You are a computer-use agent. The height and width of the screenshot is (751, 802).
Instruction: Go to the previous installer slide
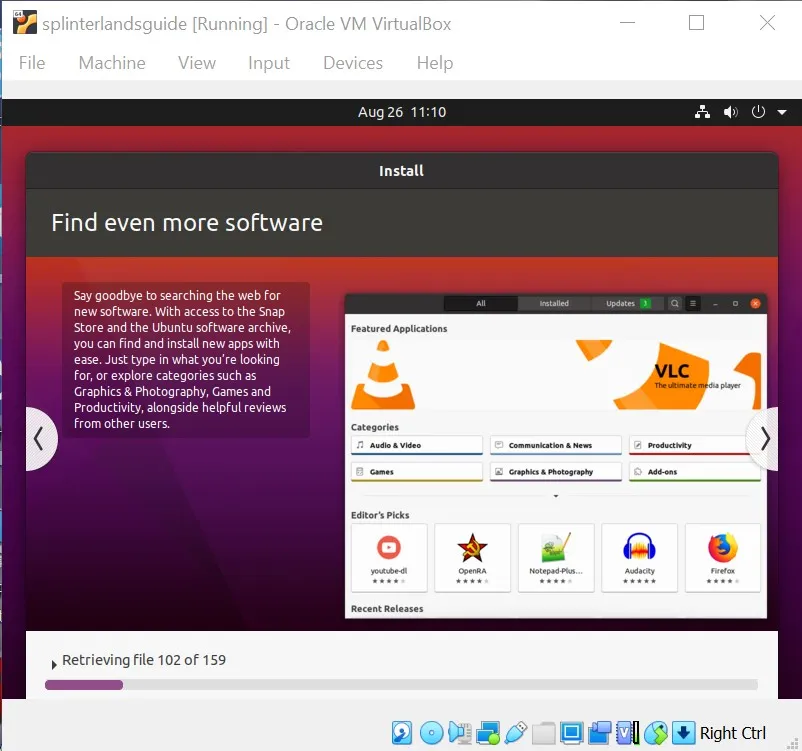[x=40, y=438]
